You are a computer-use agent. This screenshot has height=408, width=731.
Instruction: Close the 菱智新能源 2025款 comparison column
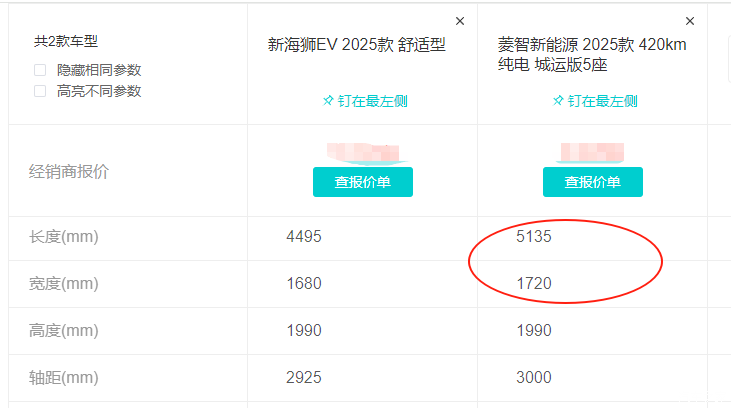pyautogui.click(x=690, y=21)
